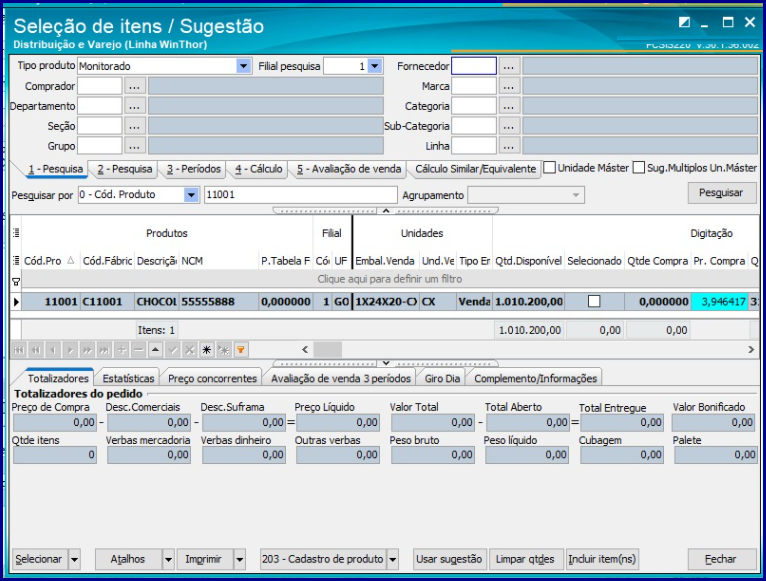
Task: Click Incluir item(ns) button
Action: (602, 559)
